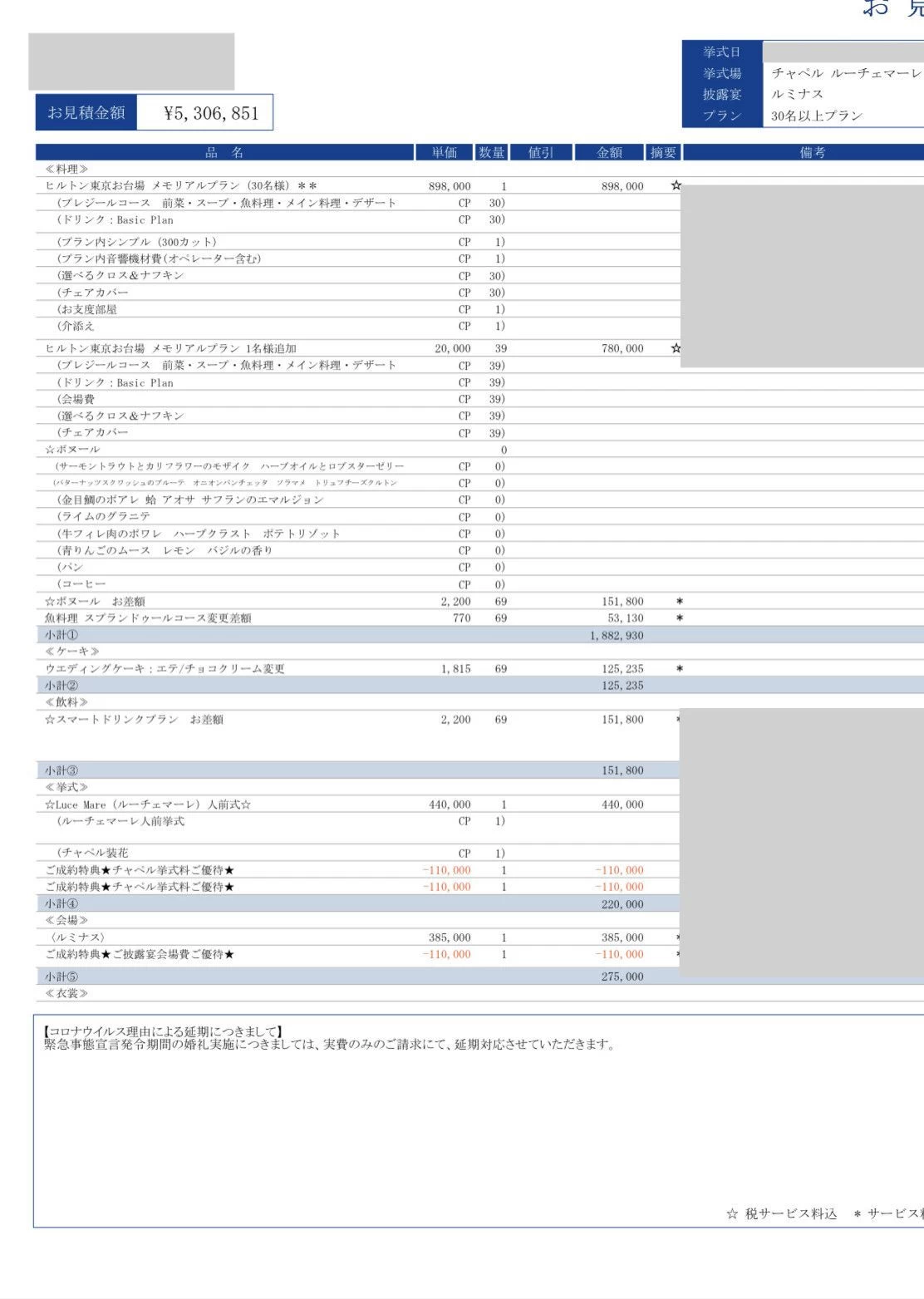
Task: Click the (会場費 line
Action: pyautogui.click(x=76, y=399)
